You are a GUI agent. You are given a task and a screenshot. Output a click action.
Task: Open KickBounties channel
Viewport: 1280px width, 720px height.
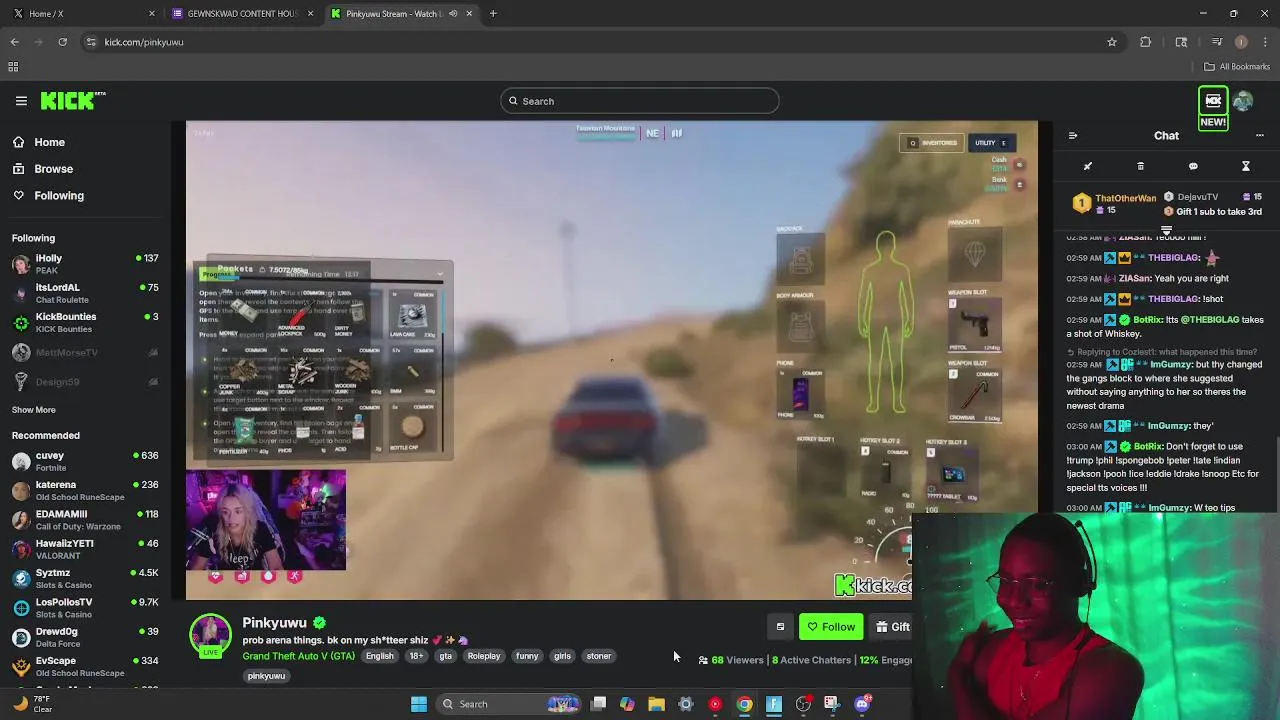tap(85, 322)
